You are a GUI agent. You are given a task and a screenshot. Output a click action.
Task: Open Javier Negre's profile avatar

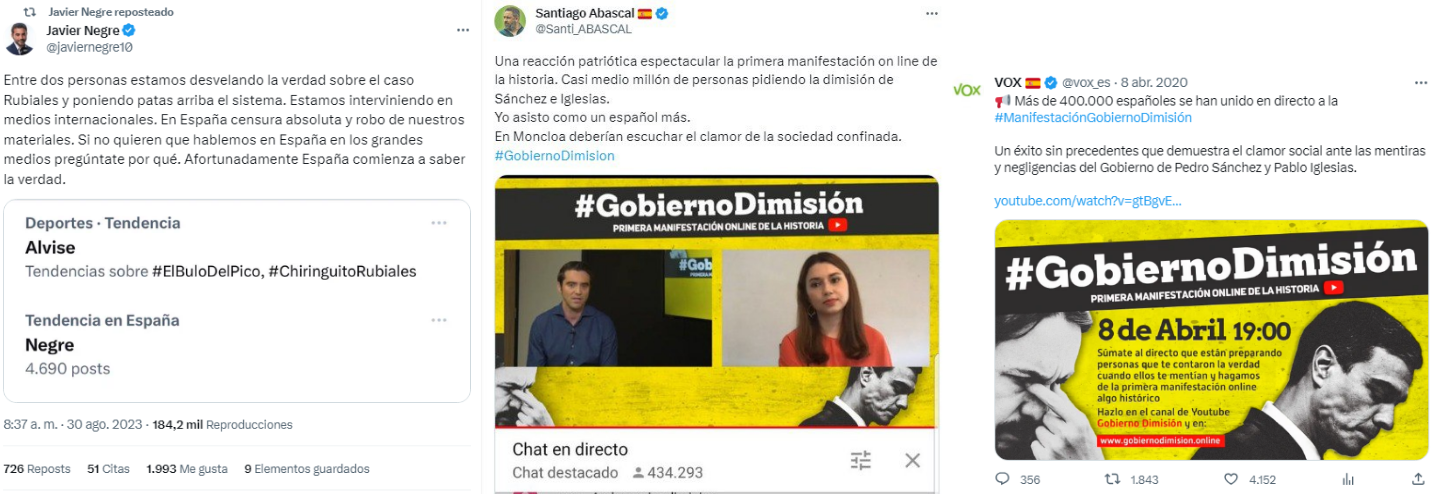tap(20, 38)
